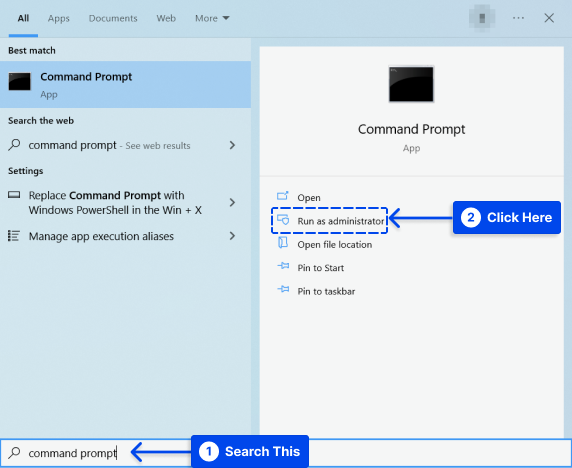Close the search panel
The width and height of the screenshot is (572, 468).
pos(549,18)
